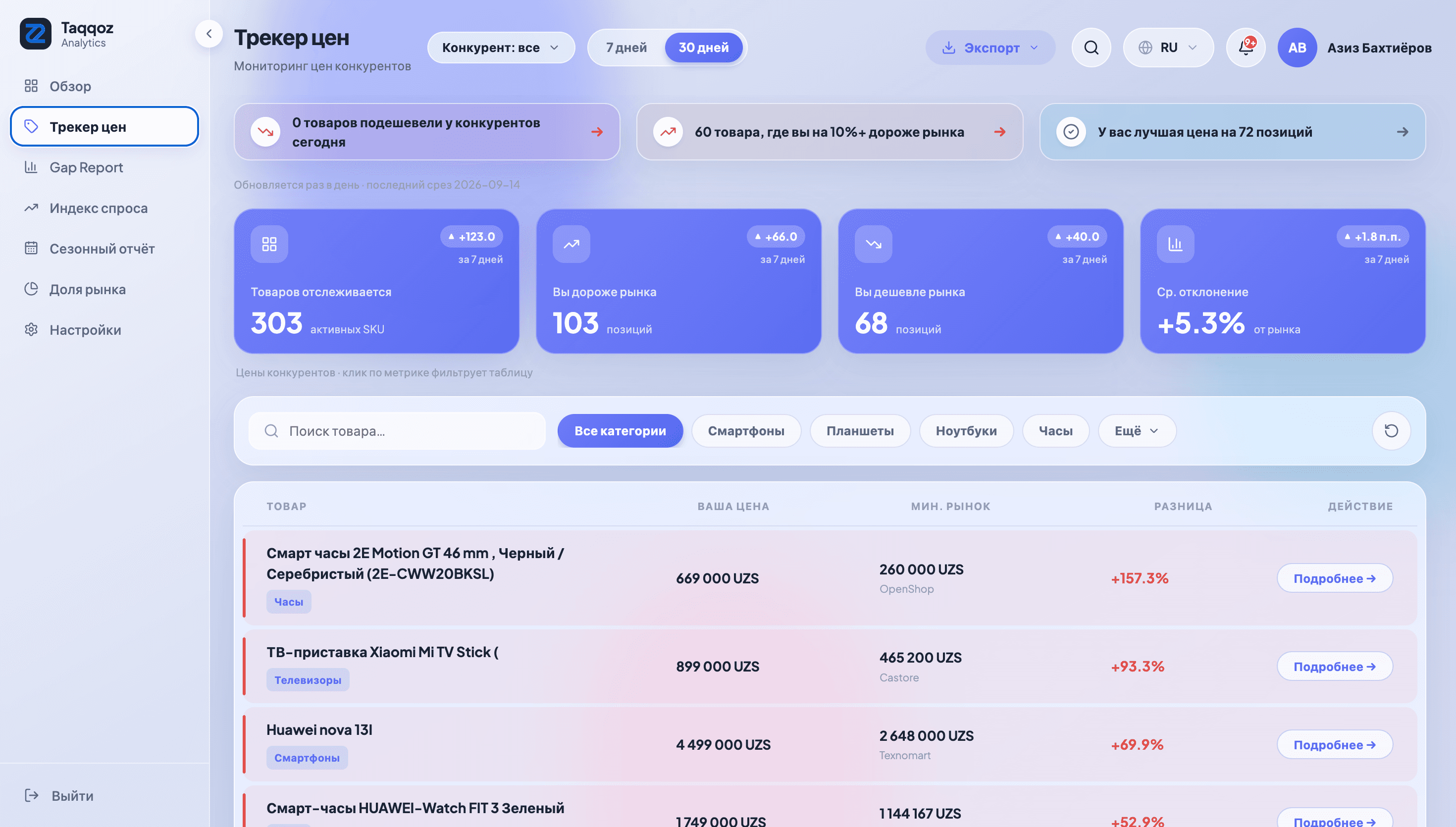Image resolution: width=1456 pixels, height=827 pixels.
Task: Click the checkmark icon in лучшая цена banner
Action: (1071, 132)
